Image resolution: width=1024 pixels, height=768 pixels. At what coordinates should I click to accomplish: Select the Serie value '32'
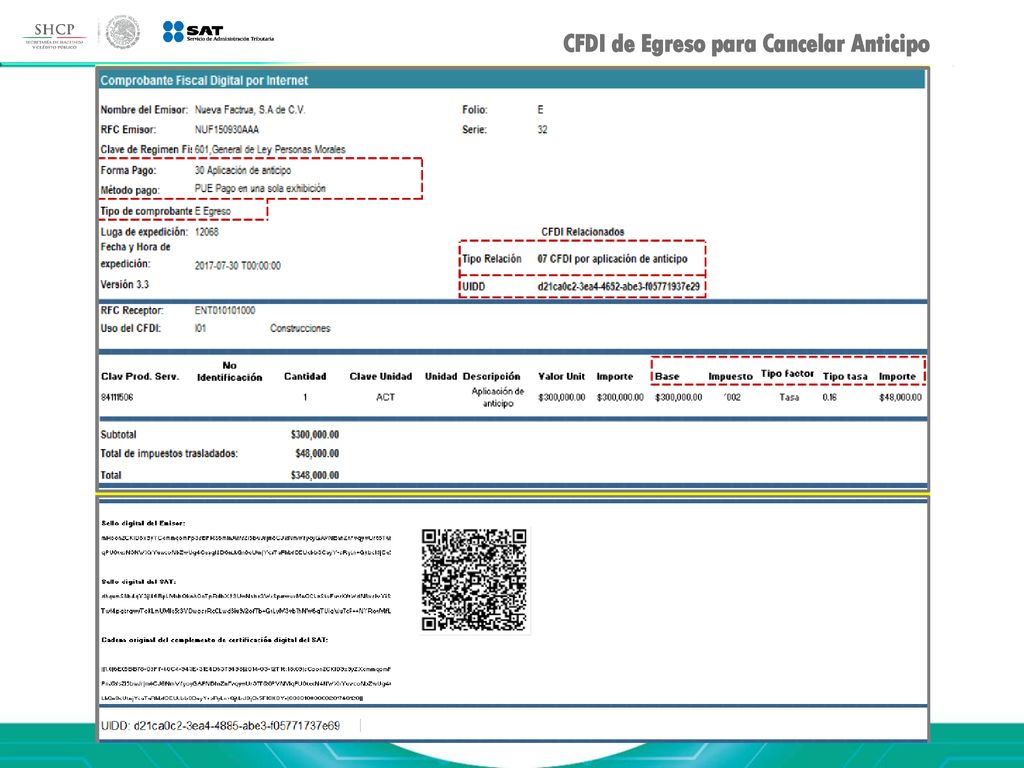[x=542, y=129]
